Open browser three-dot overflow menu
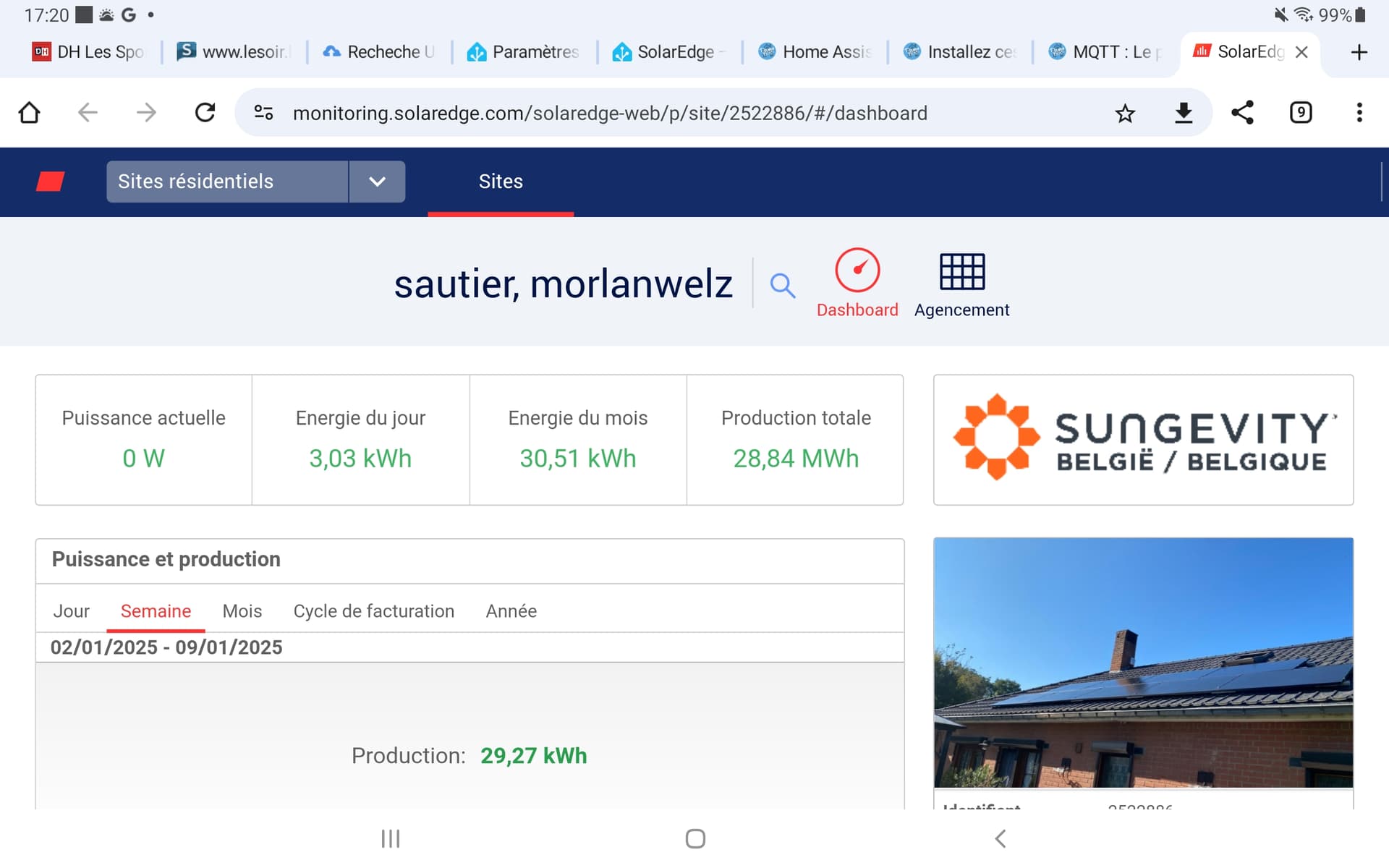 [x=1359, y=113]
